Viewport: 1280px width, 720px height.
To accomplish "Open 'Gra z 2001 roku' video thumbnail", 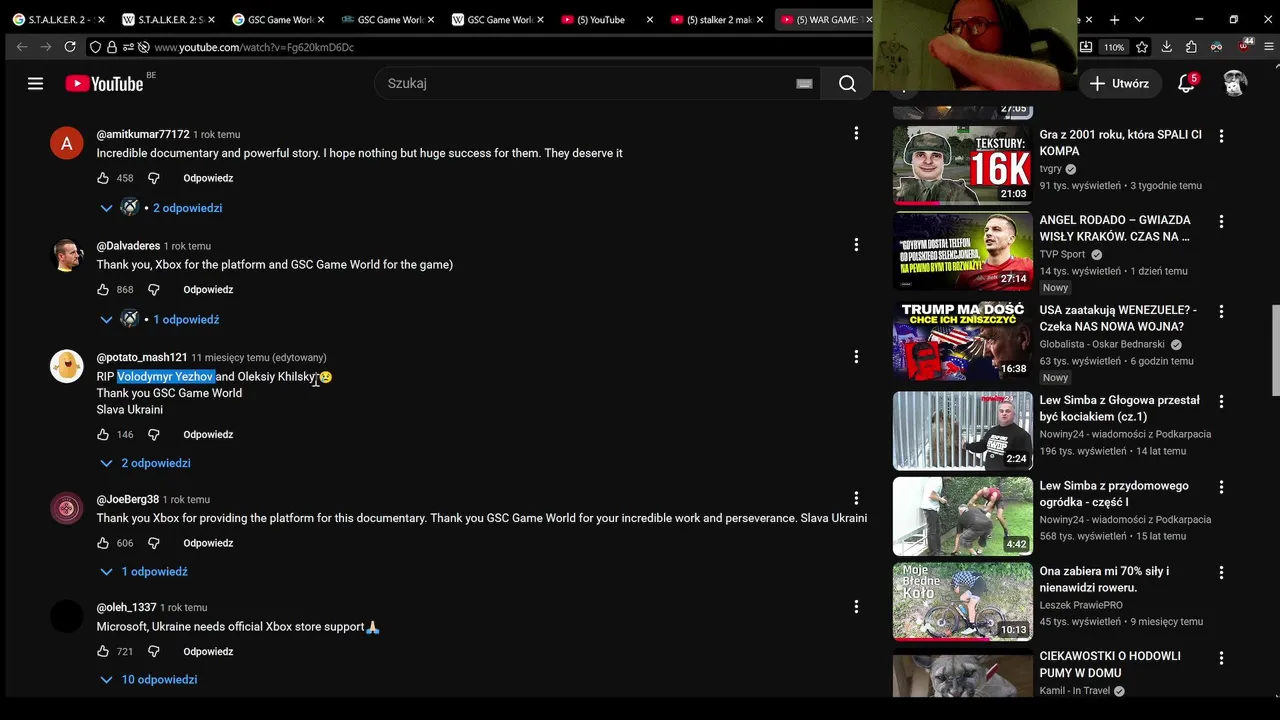I will (x=962, y=165).
